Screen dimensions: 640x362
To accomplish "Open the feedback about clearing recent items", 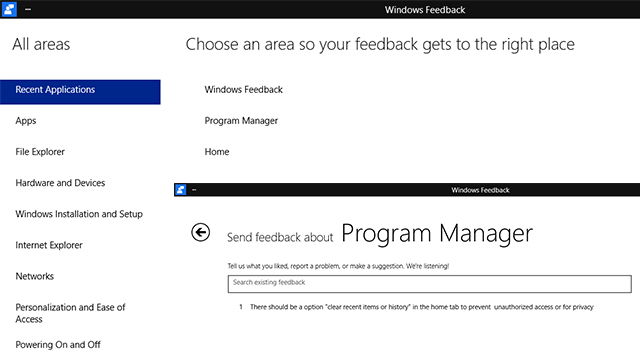I will click(422, 307).
